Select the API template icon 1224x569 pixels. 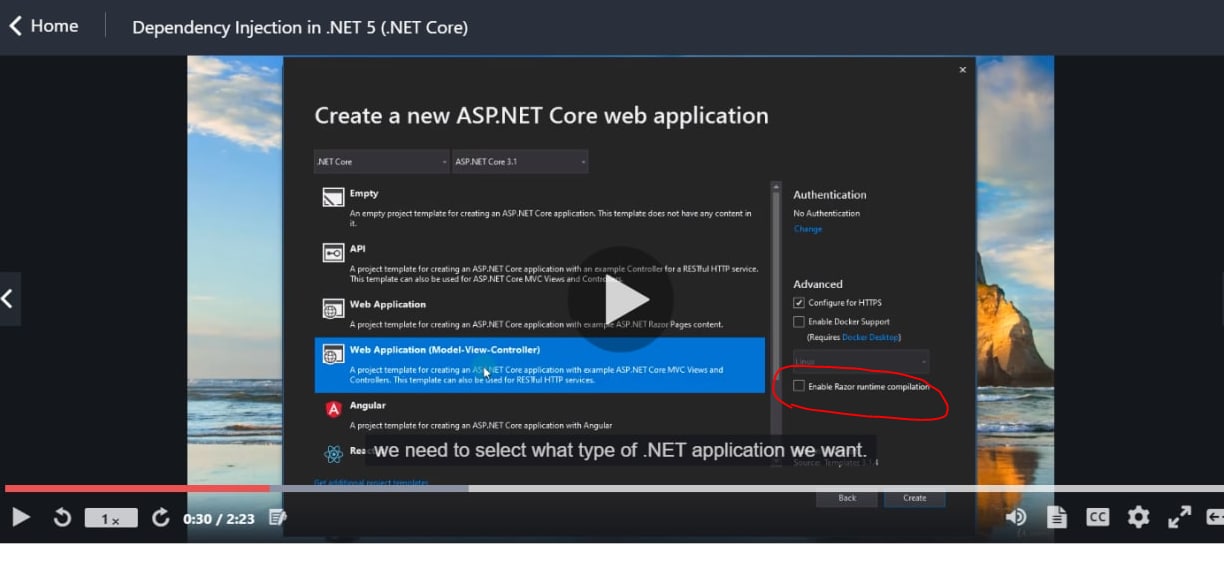(333, 253)
